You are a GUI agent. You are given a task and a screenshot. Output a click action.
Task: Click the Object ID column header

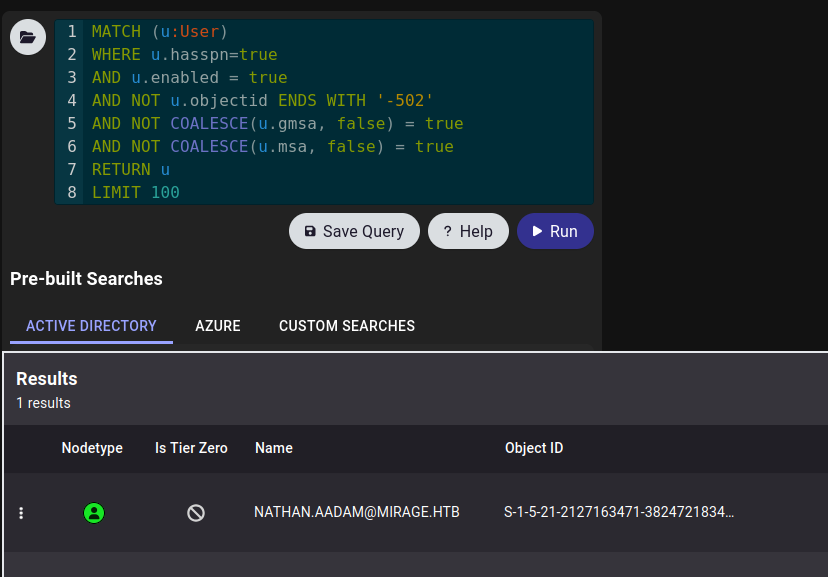(534, 448)
